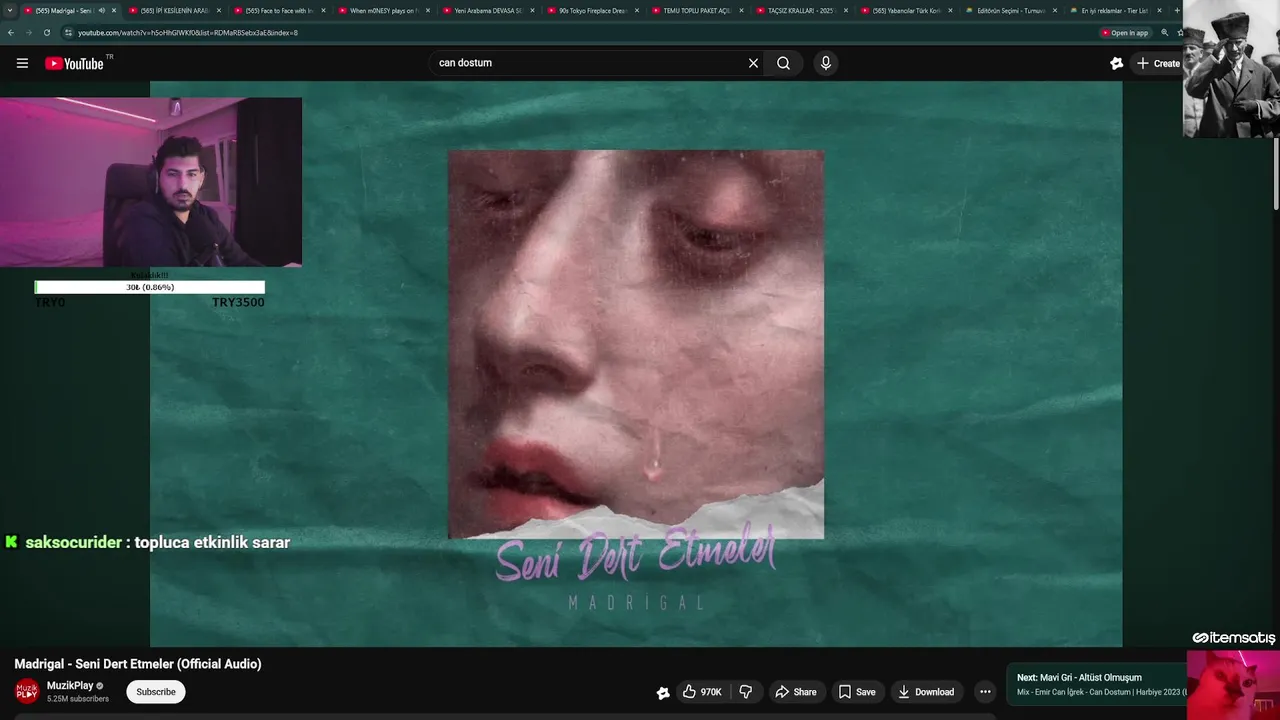Clear the search box with the X

753,63
